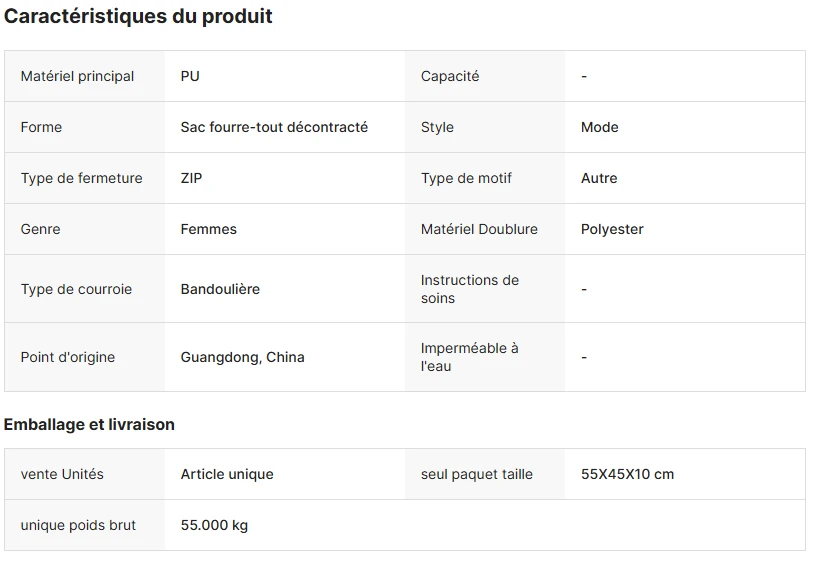Click the "Emballage et livraison" heading
Viewport: 821px width, 577px height.
[89, 424]
